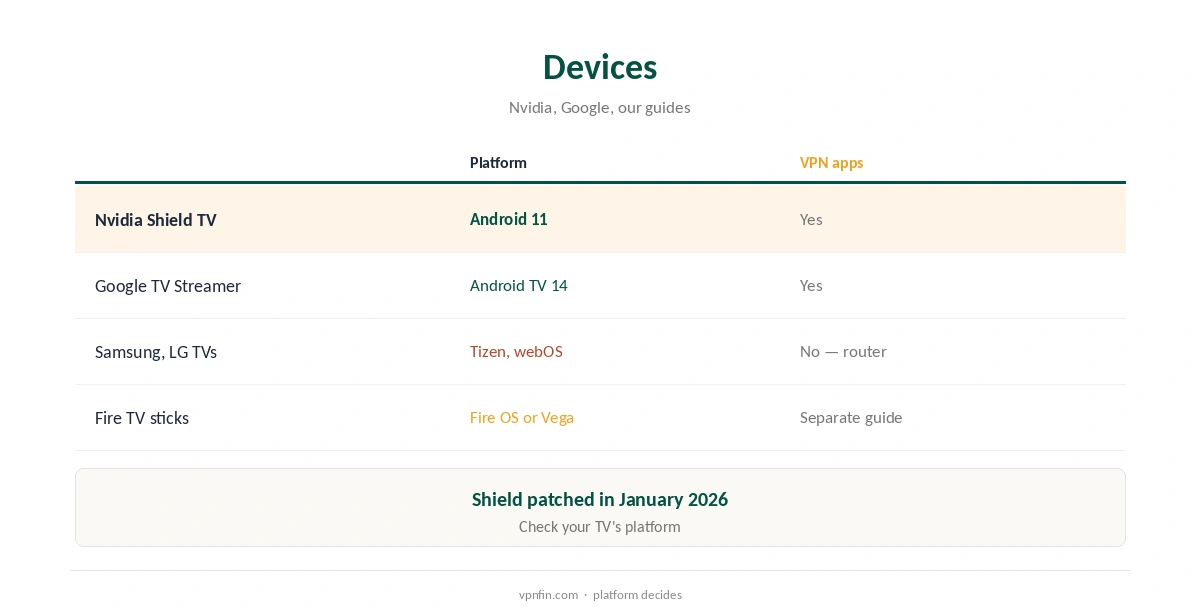Click the subtitle 'Nvidia, Google, our guides'
This screenshot has width=1200, height=614.
[x=600, y=107]
